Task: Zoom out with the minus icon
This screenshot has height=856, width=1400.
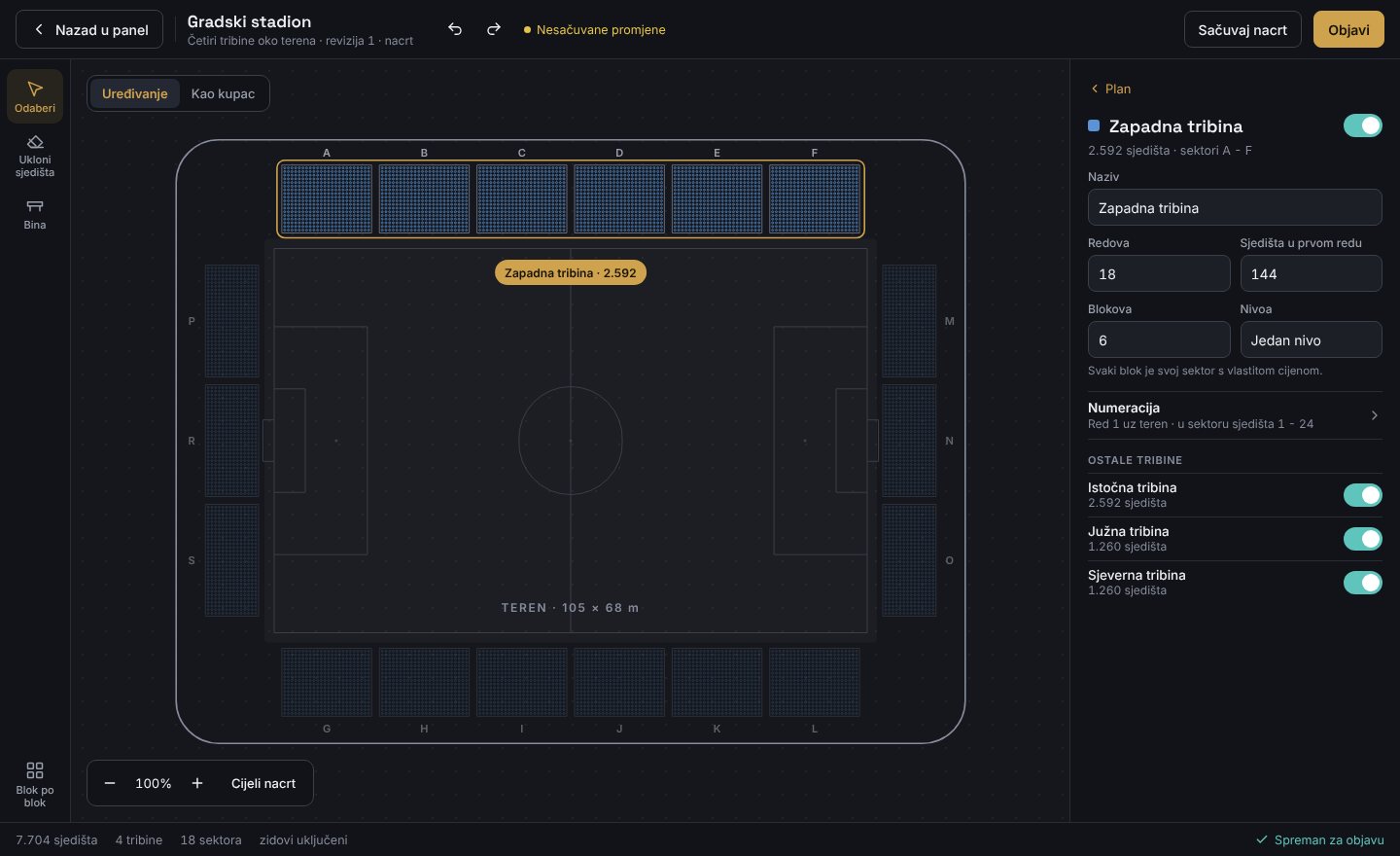Action: pyautogui.click(x=110, y=783)
